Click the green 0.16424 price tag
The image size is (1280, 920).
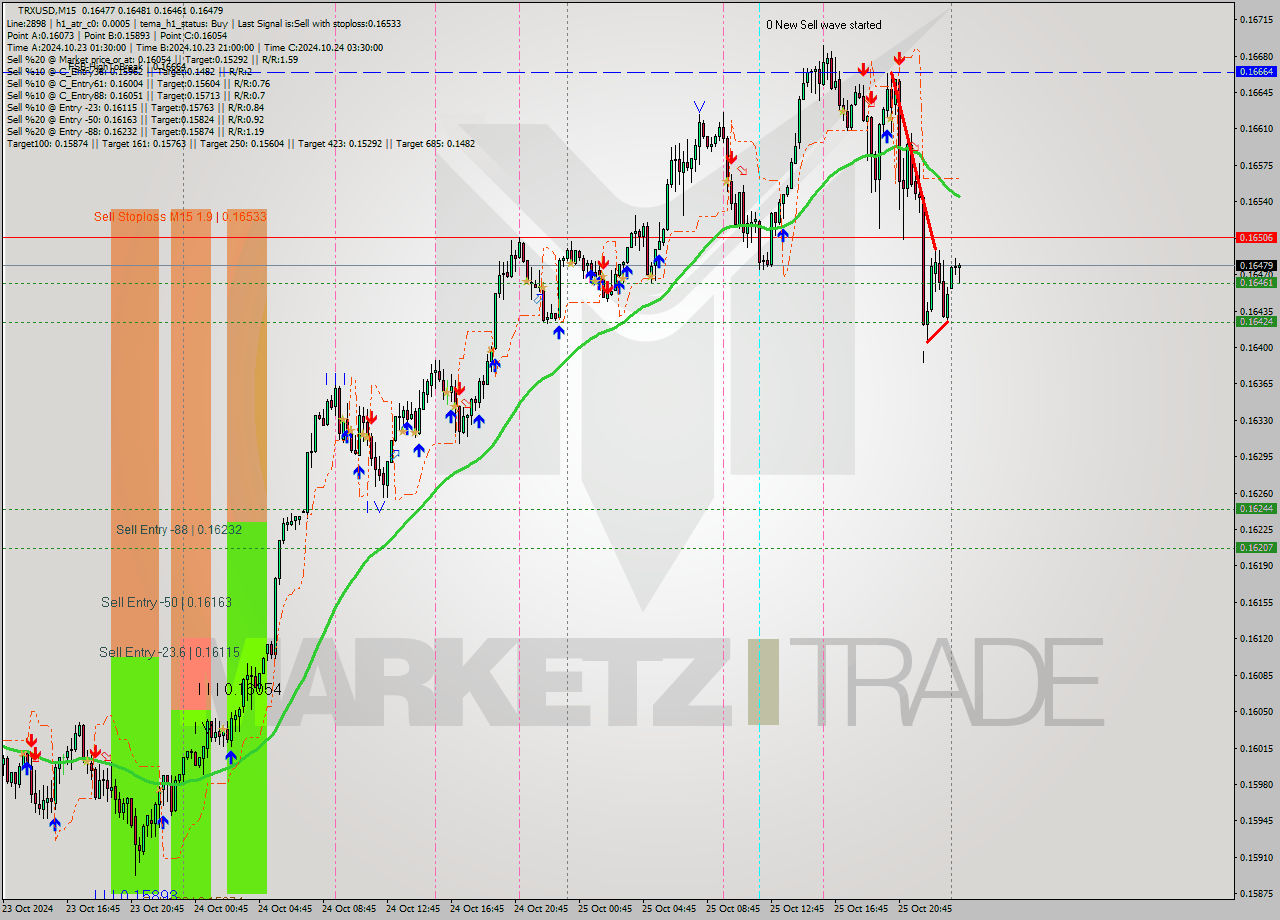pyautogui.click(x=1256, y=321)
